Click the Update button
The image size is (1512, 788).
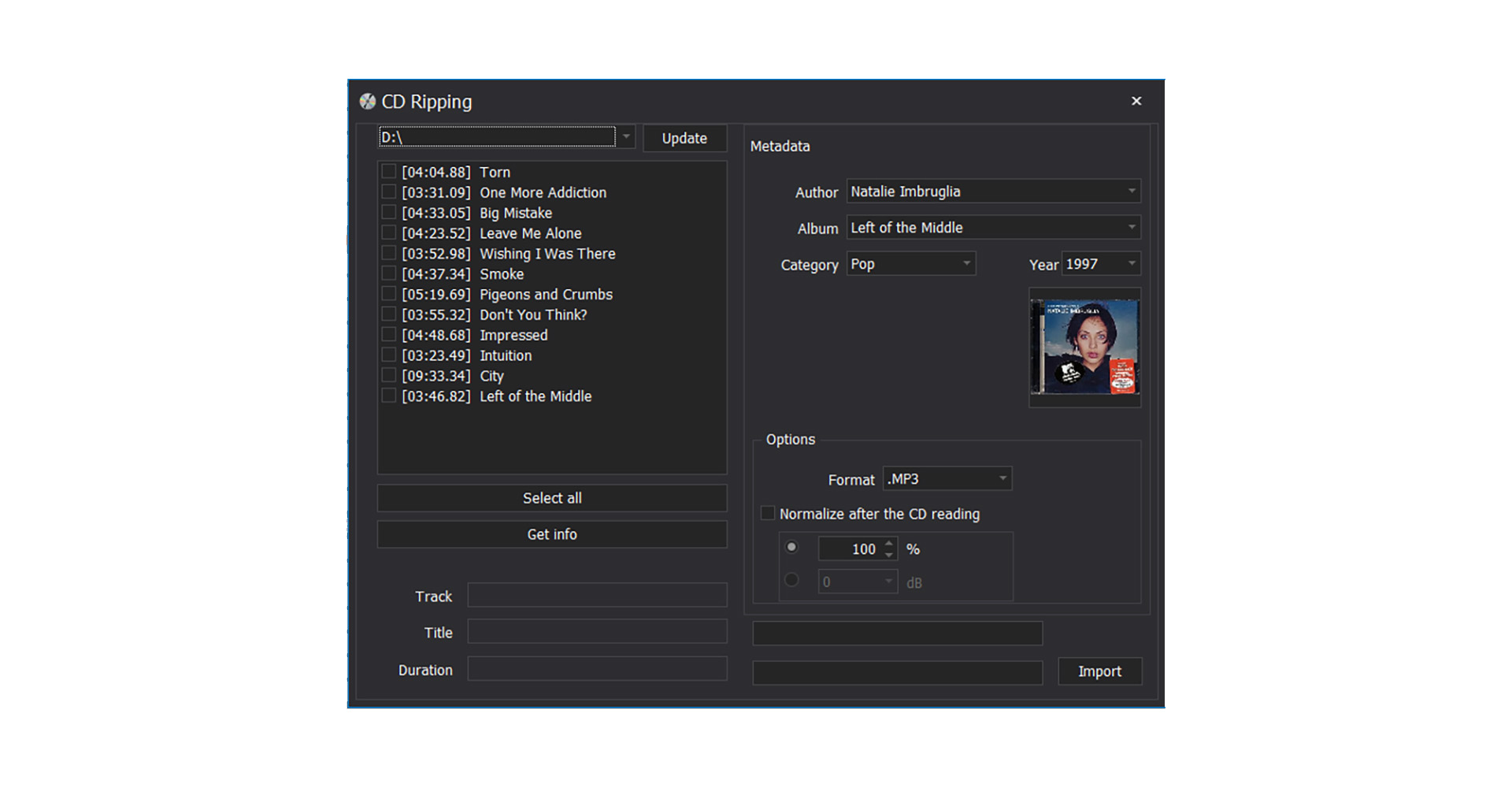684,139
